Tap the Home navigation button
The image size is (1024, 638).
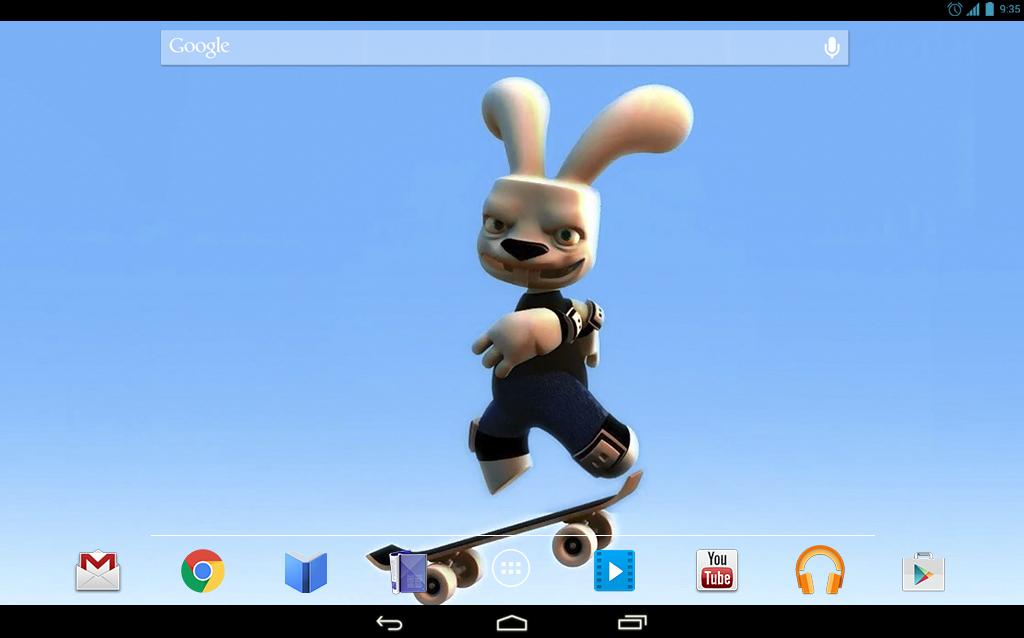pyautogui.click(x=511, y=623)
